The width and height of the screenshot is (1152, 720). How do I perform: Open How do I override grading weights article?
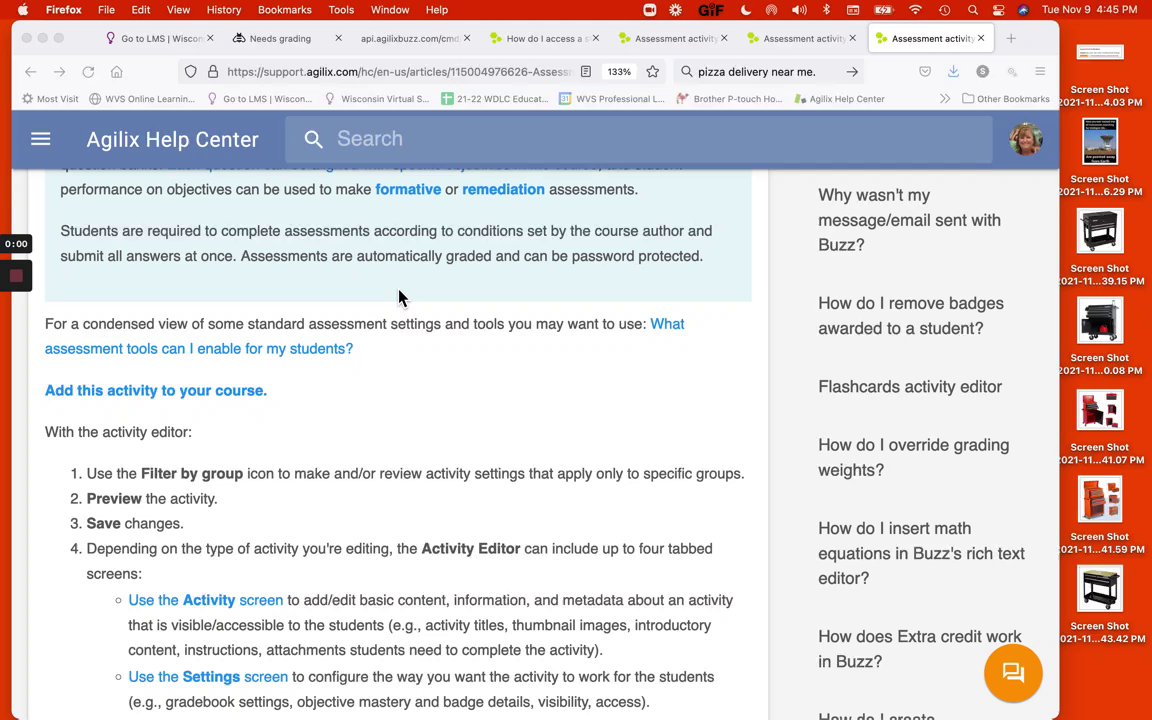pyautogui.click(x=914, y=458)
